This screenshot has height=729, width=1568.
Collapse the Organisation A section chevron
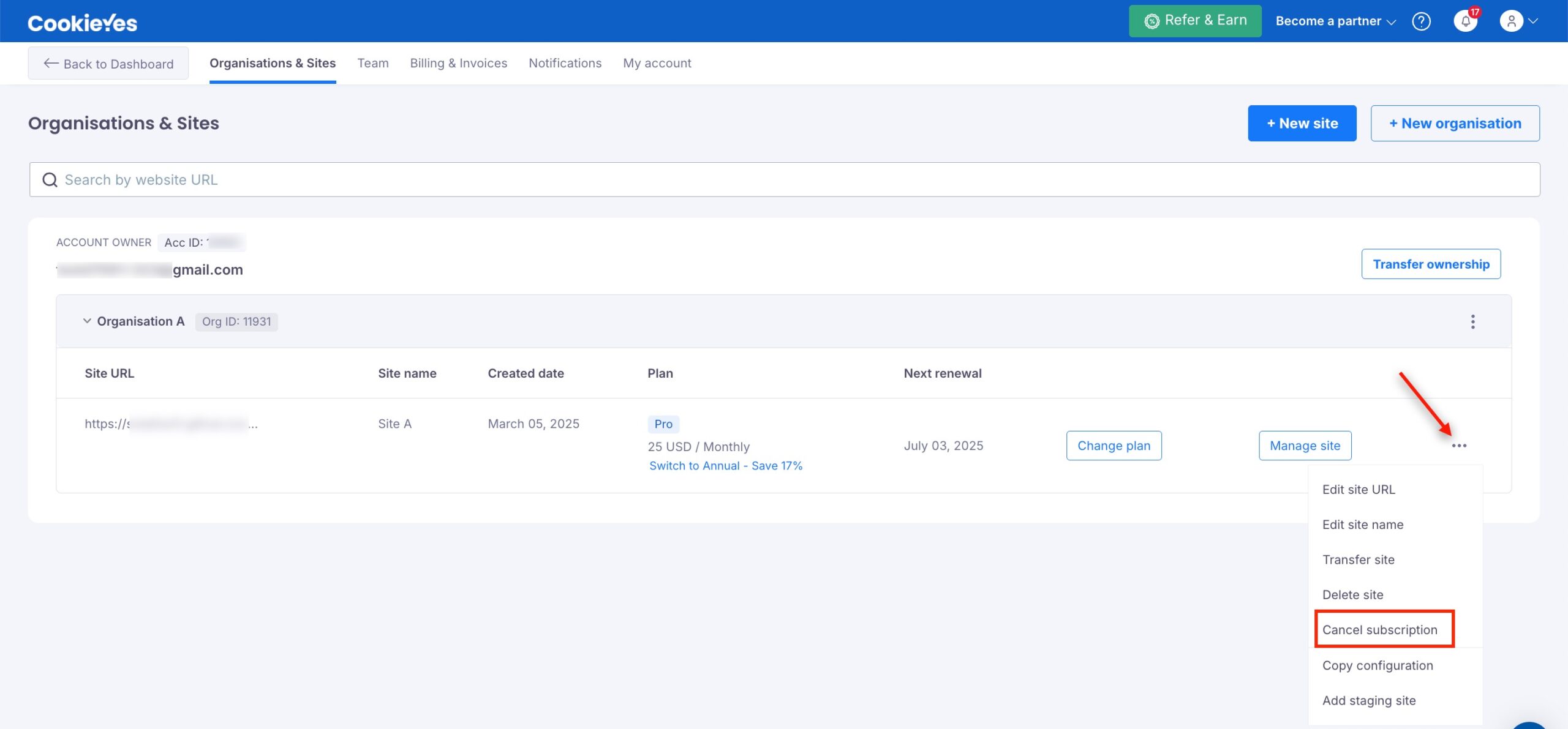87,321
